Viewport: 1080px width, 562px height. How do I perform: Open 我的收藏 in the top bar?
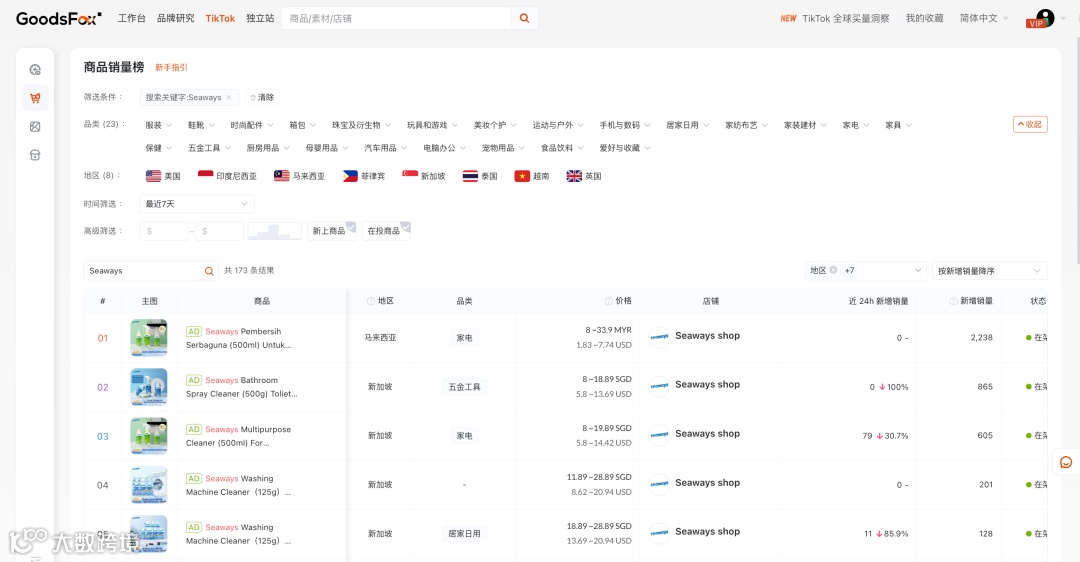[924, 19]
